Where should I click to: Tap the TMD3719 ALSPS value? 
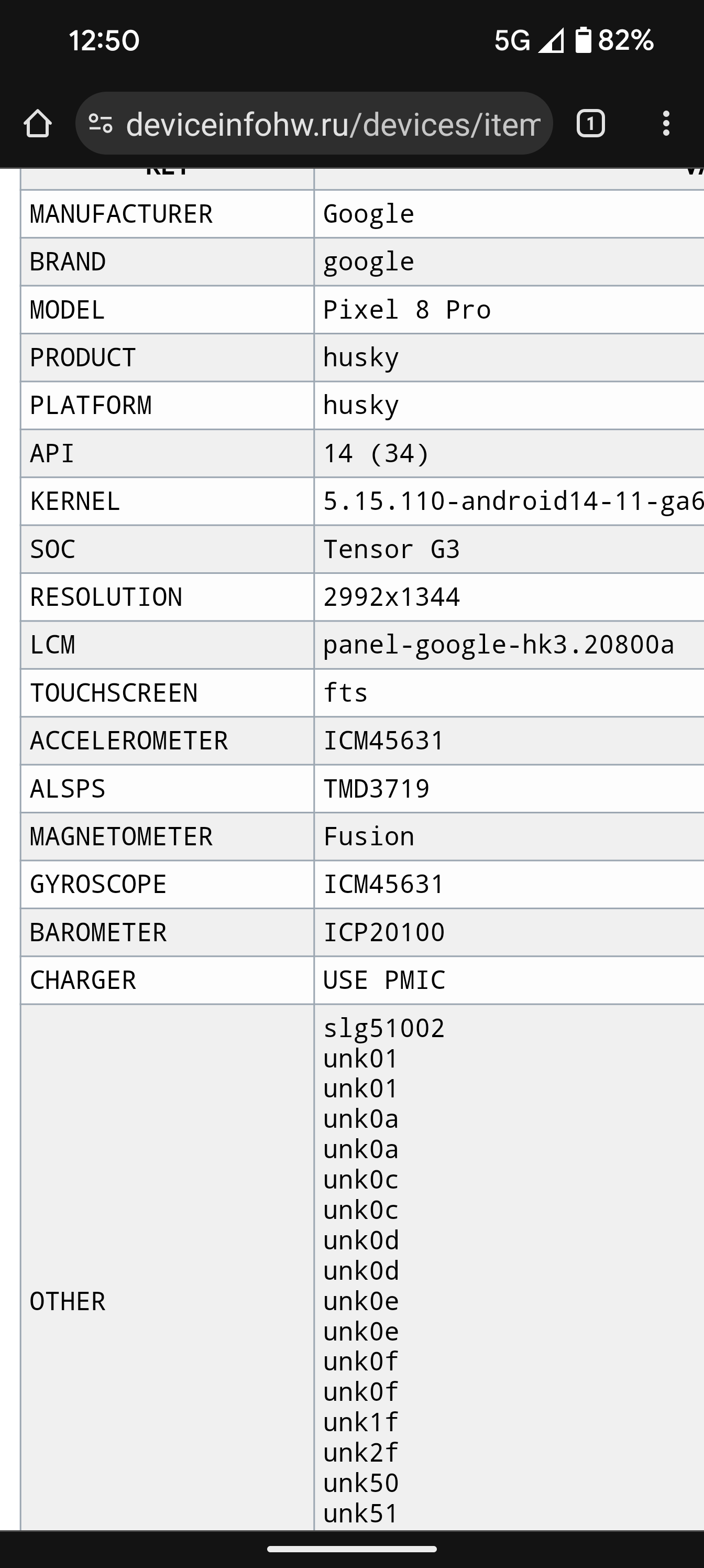(x=376, y=789)
